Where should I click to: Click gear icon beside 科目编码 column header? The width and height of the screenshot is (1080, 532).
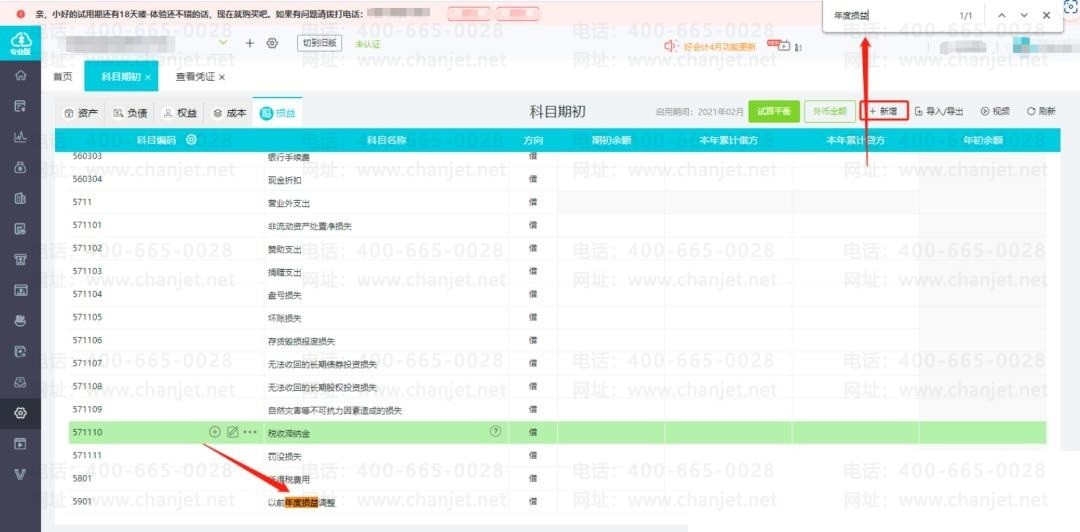click(x=191, y=140)
